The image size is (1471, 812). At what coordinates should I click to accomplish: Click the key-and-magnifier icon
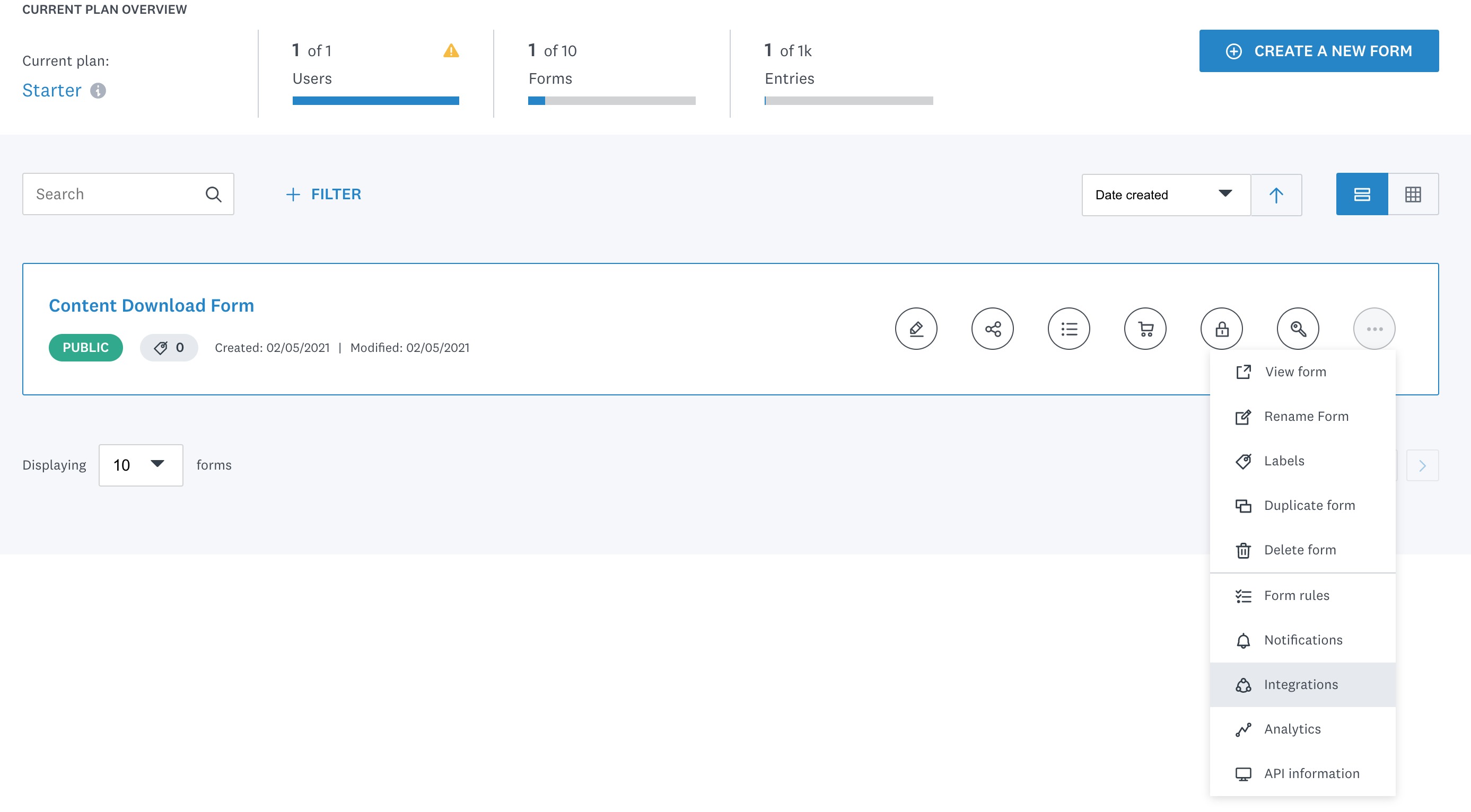pos(1298,329)
